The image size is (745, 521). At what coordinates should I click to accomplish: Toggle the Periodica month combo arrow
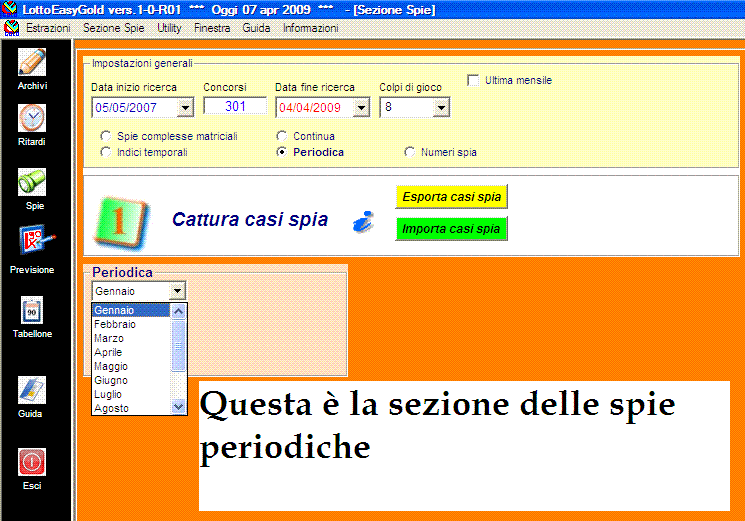[x=177, y=291]
